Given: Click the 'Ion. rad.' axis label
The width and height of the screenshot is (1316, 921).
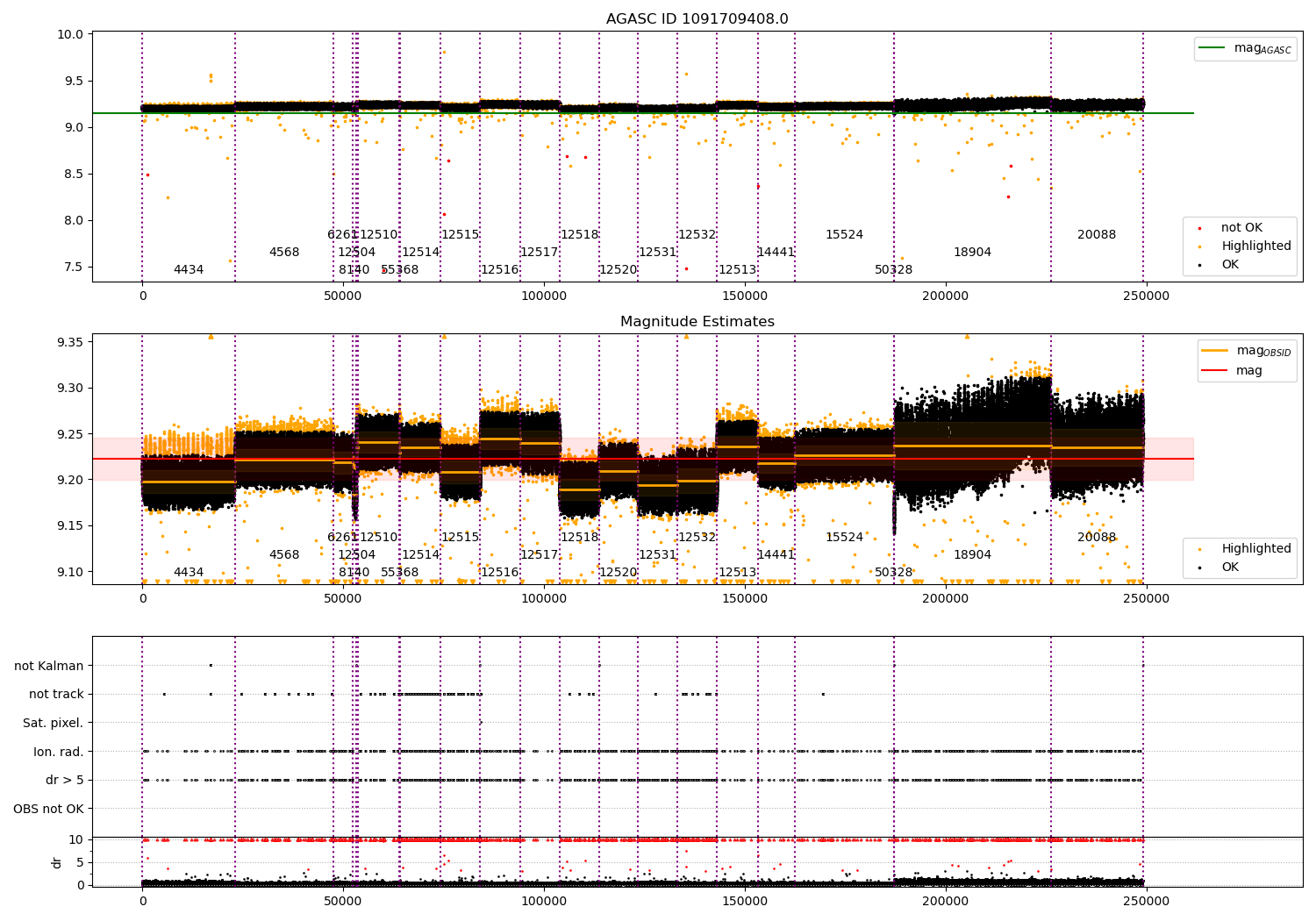Looking at the screenshot, I should click(x=59, y=752).
